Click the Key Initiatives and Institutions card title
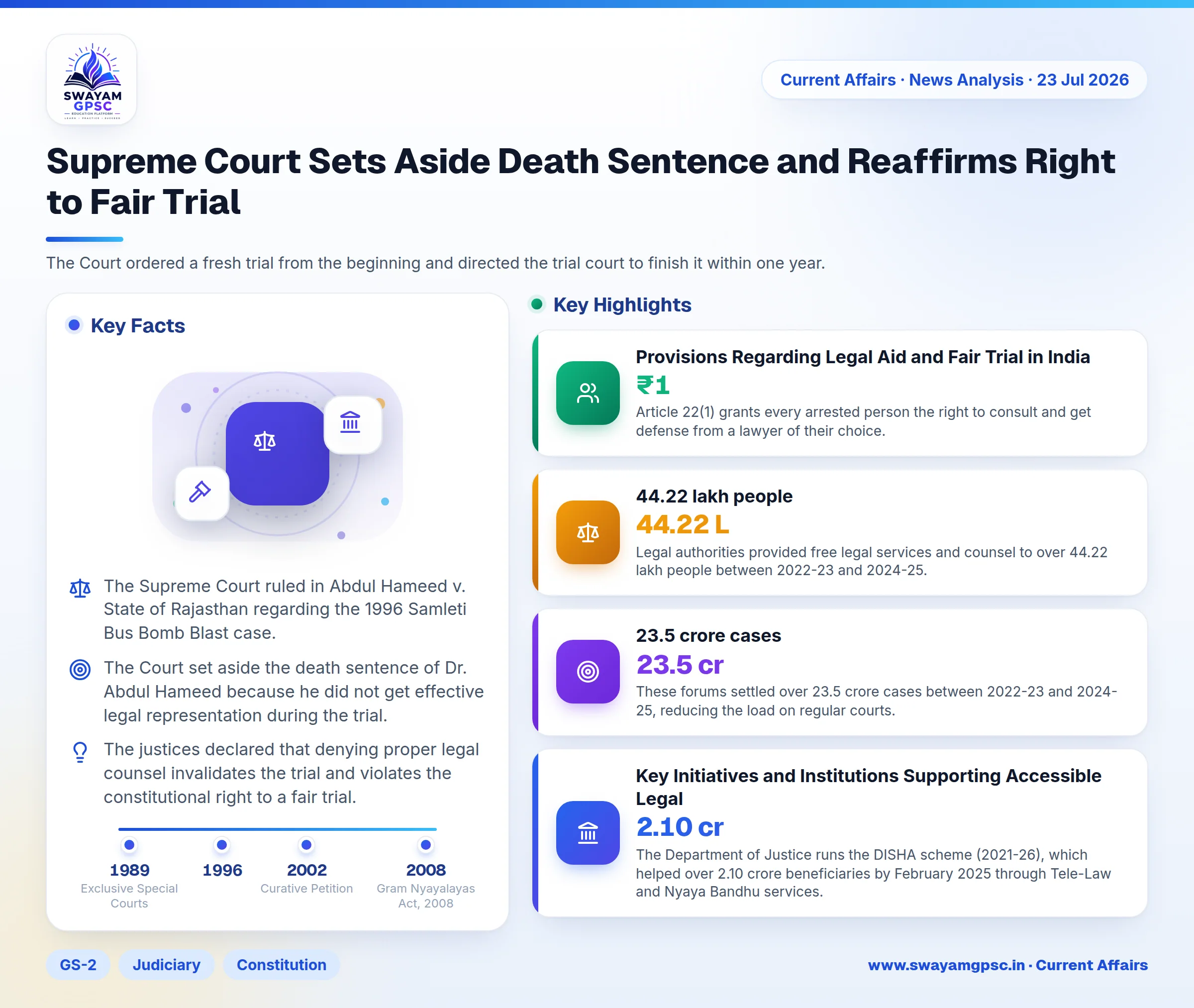Viewport: 1194px width, 1008px height. [868, 788]
